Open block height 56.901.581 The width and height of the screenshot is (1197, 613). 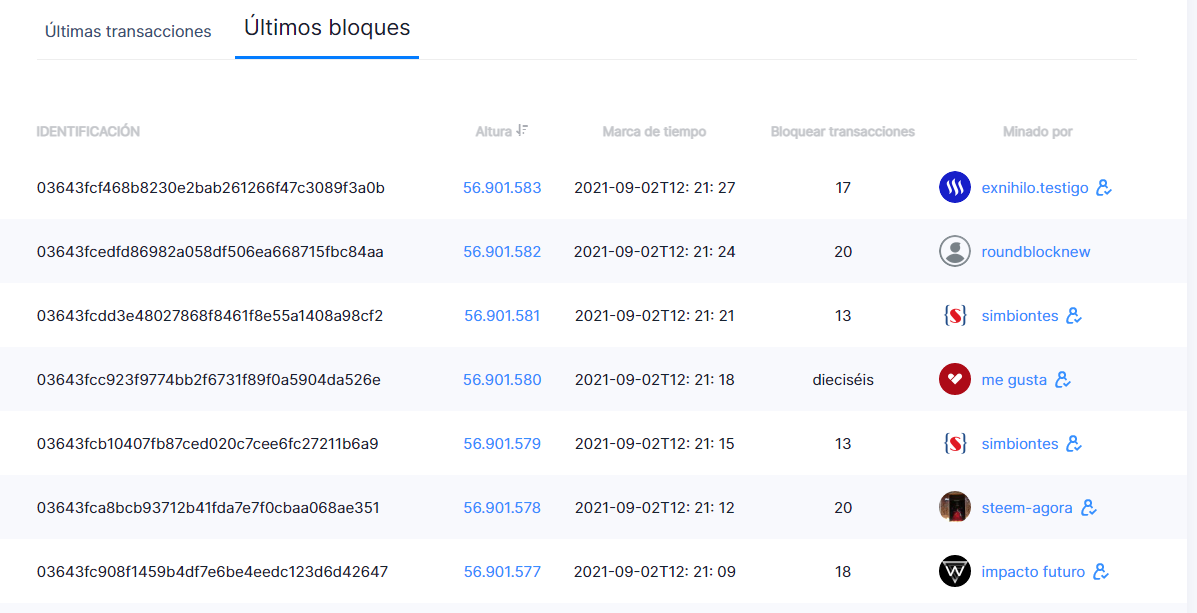tap(502, 316)
